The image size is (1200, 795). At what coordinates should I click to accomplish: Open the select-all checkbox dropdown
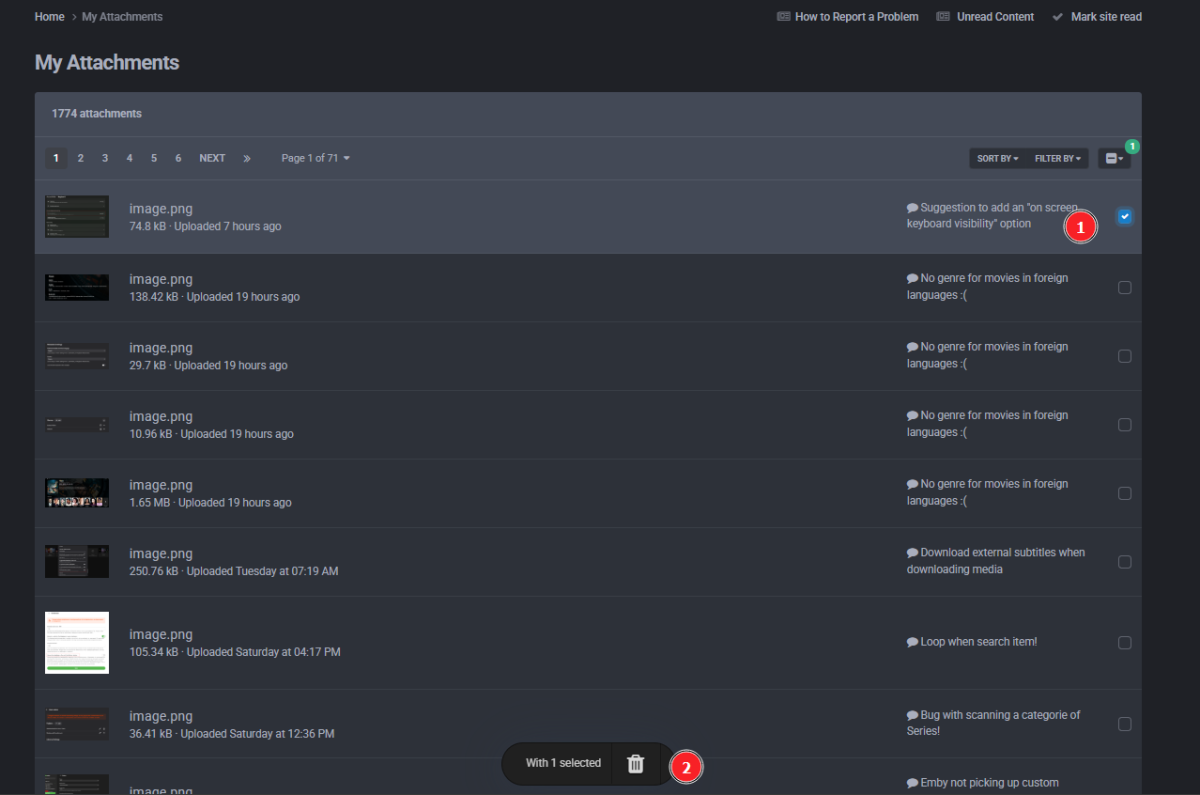[x=1115, y=158]
